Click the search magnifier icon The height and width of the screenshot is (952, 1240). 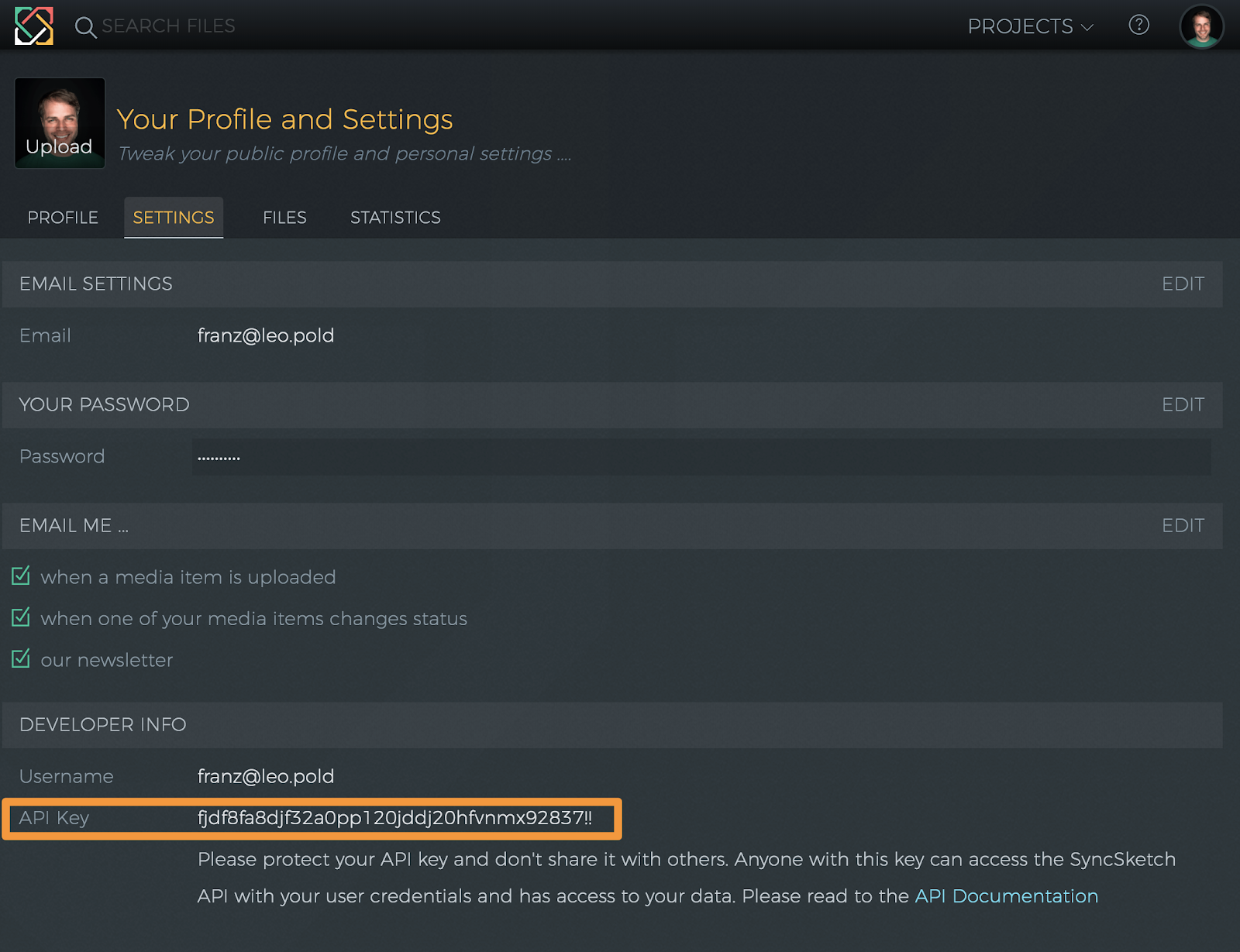click(x=84, y=28)
